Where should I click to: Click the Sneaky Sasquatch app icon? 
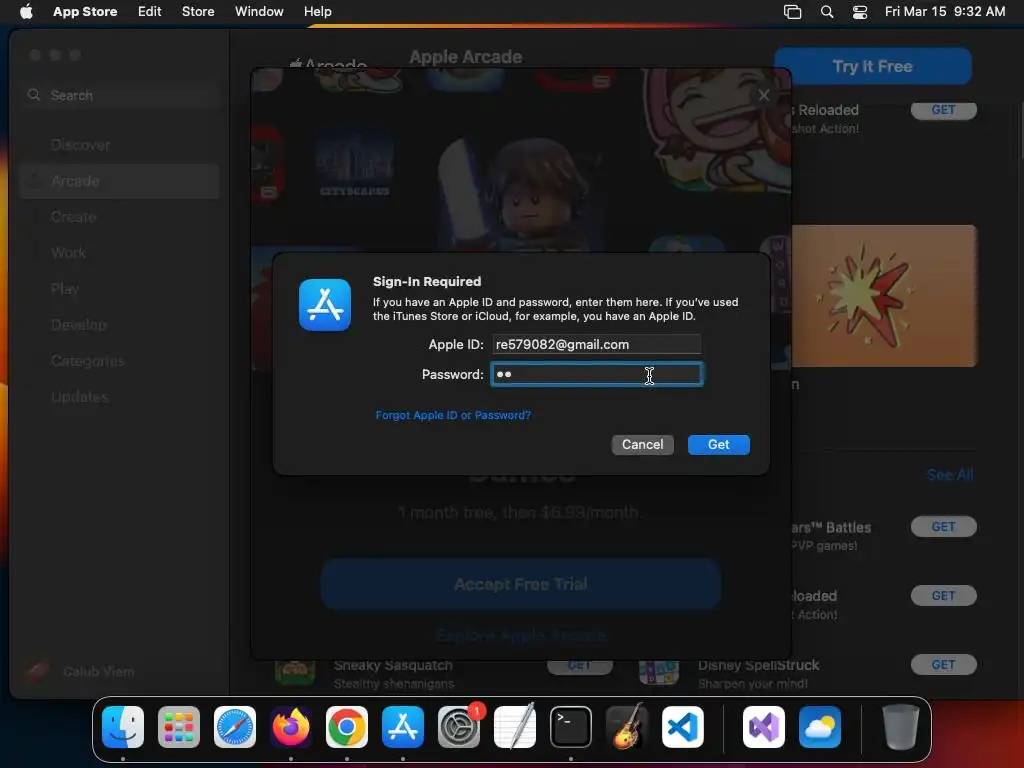295,672
